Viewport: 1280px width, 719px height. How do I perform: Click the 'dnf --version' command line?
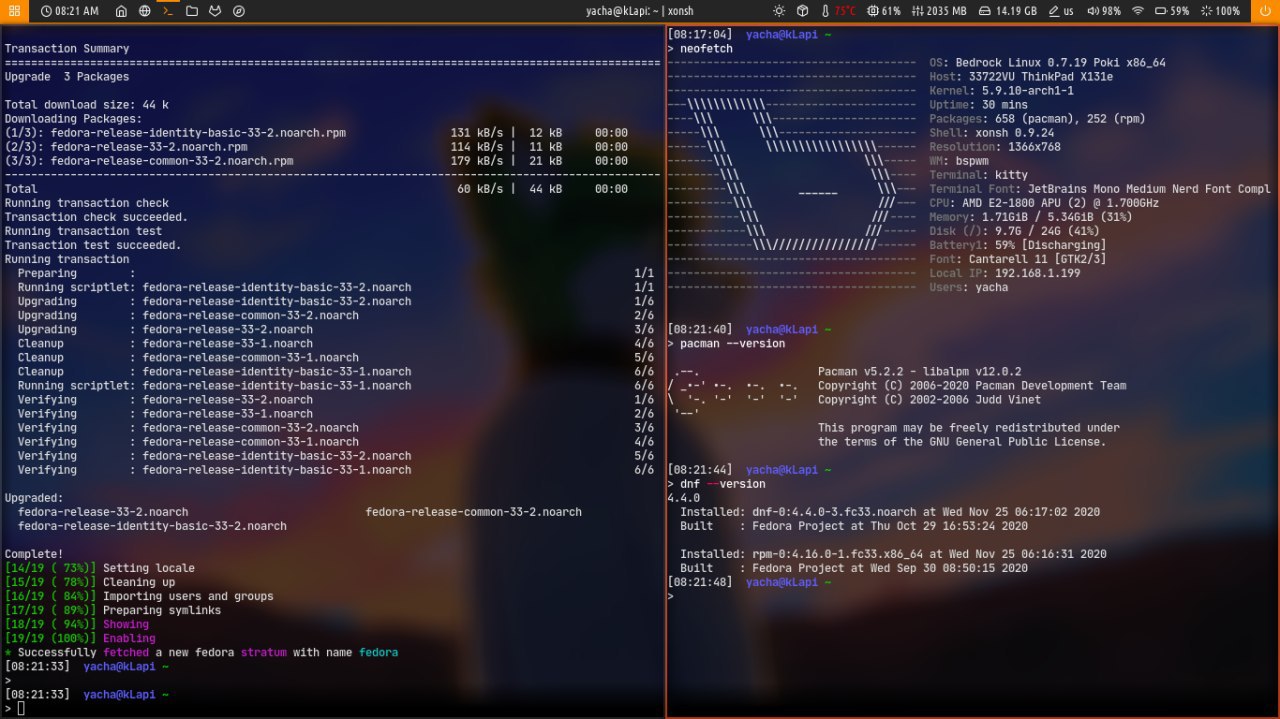(x=722, y=484)
